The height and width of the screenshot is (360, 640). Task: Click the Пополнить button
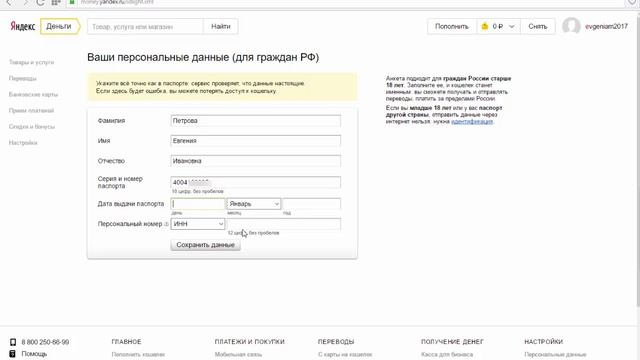click(452, 27)
